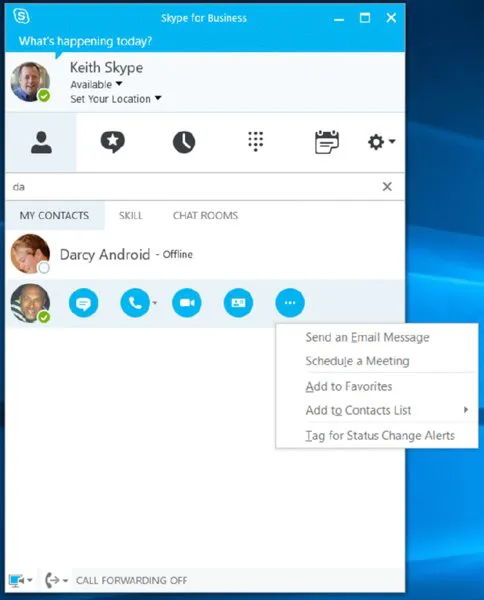484x600 pixels.
Task: View the contact card icon
Action: [x=238, y=303]
